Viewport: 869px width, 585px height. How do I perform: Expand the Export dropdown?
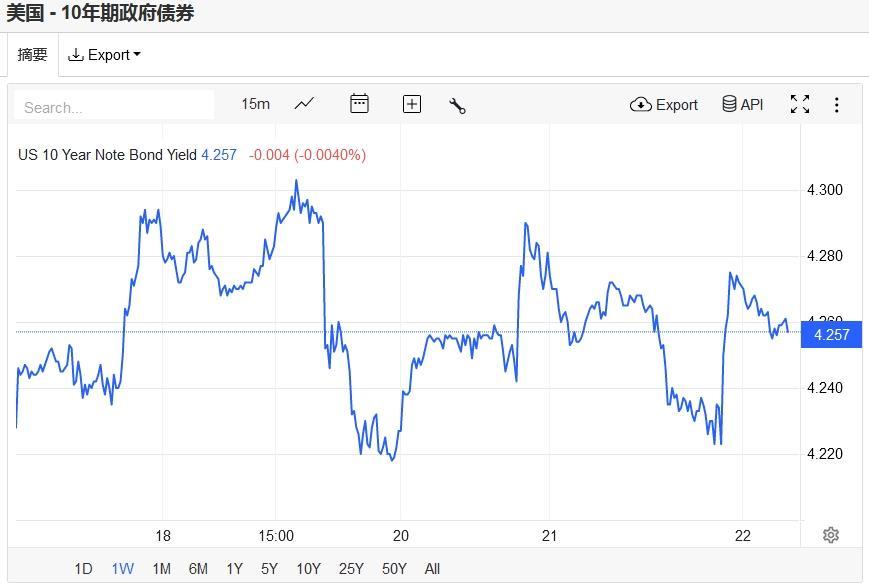[104, 55]
